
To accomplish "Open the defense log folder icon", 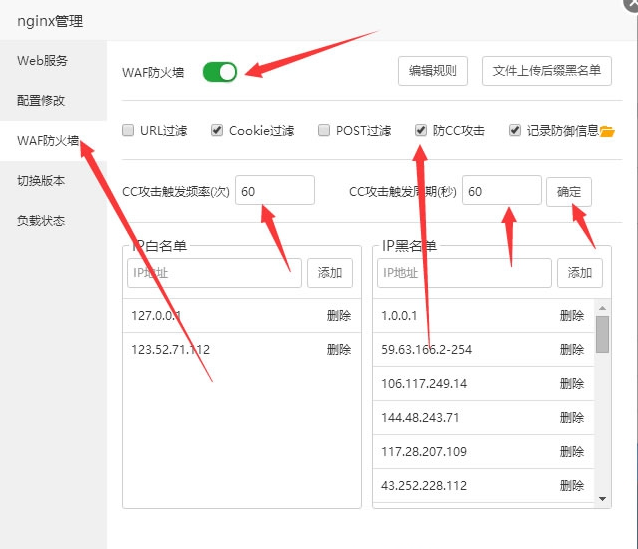I will pyautogui.click(x=607, y=131).
